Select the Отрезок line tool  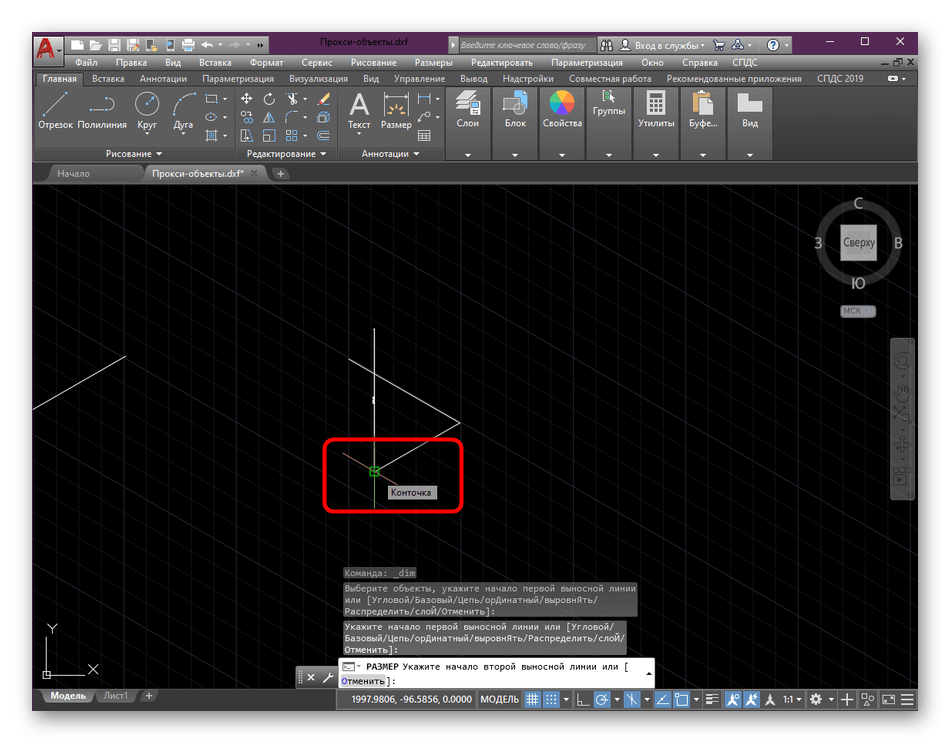(55, 110)
